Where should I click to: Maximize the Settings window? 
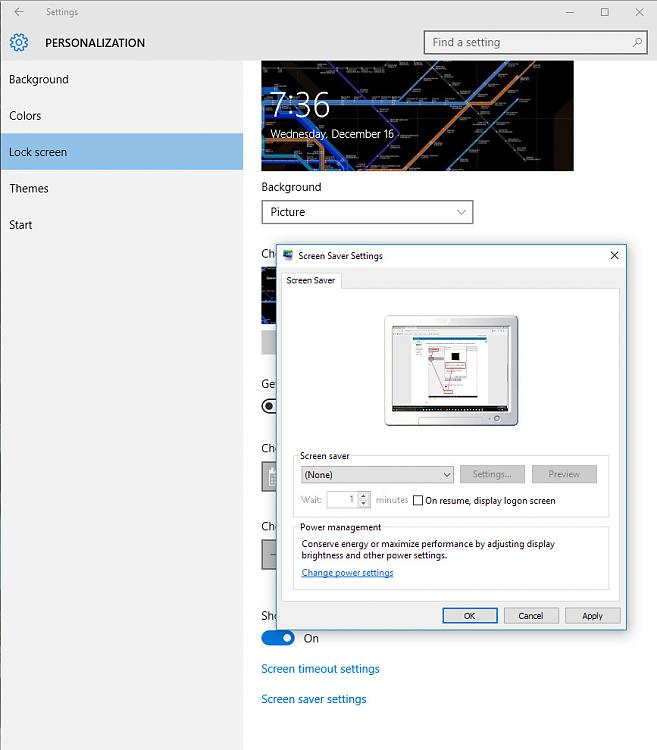tap(605, 12)
